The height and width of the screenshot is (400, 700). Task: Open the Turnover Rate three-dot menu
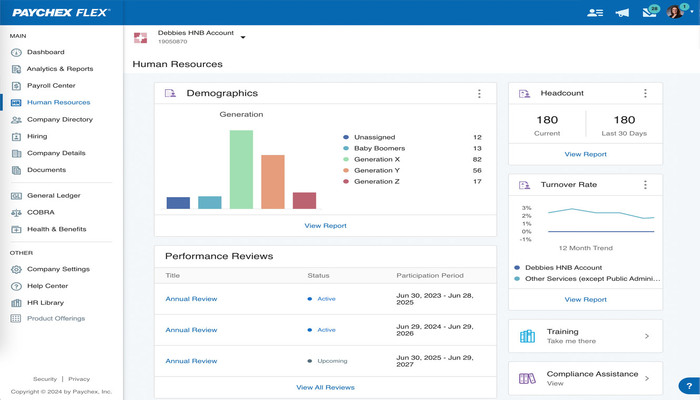click(645, 185)
